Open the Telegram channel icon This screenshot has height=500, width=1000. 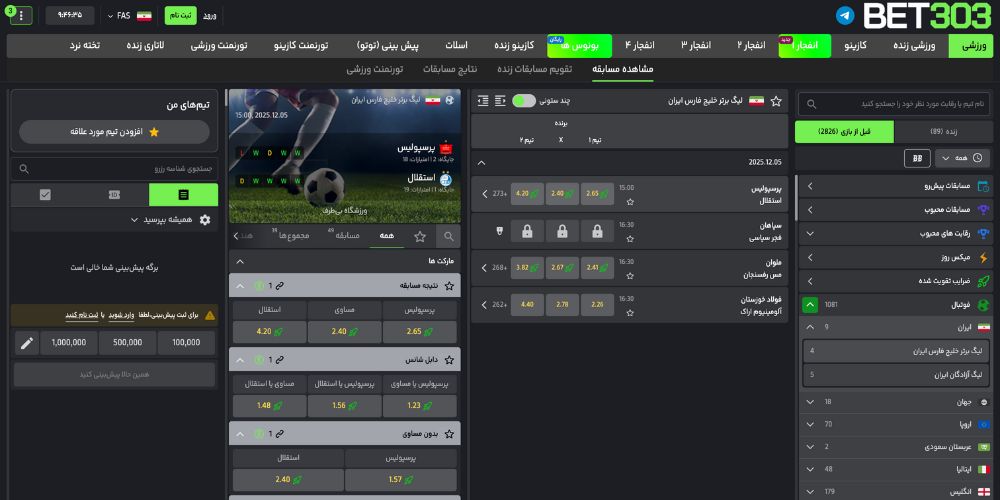846,16
